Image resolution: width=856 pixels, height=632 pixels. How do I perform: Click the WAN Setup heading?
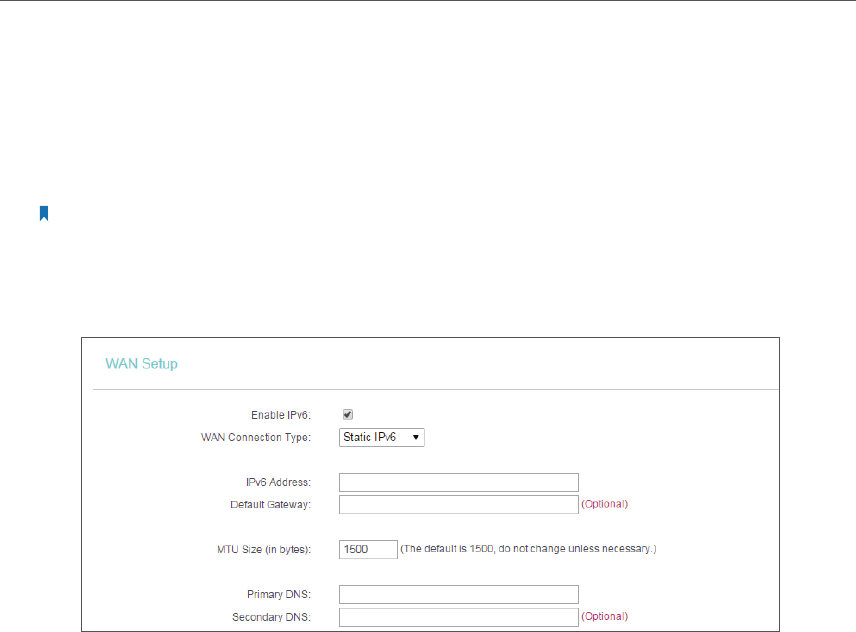141,364
